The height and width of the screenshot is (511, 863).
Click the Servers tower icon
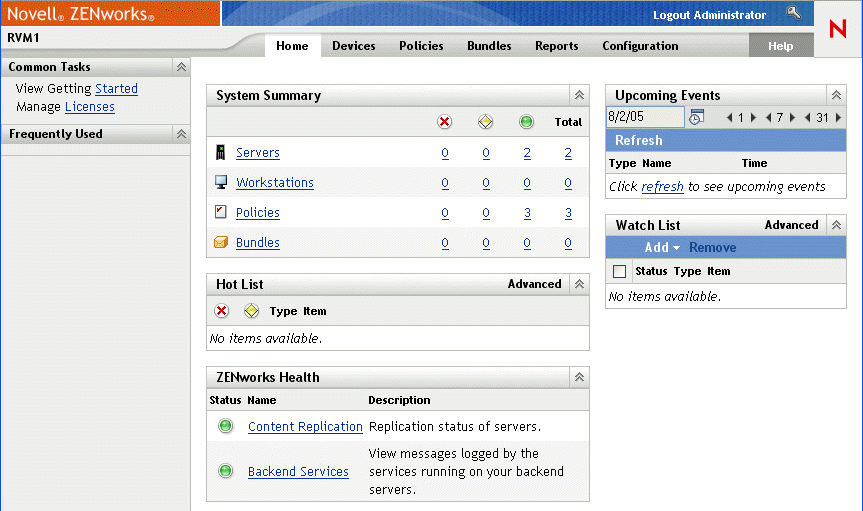tap(221, 152)
